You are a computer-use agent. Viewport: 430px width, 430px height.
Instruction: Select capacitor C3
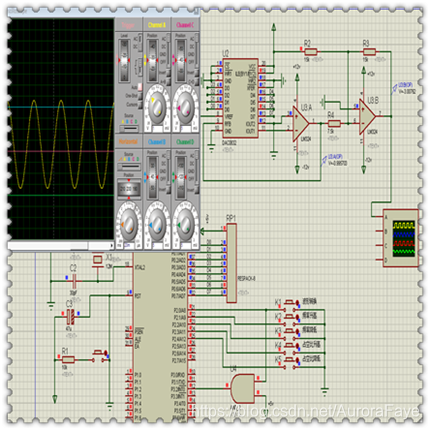pyautogui.click(x=70, y=317)
